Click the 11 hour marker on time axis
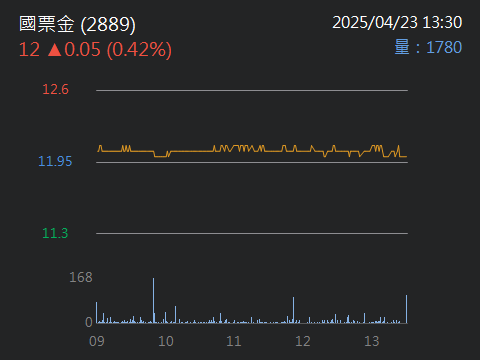This screenshot has height=360, width=480. pos(234,341)
